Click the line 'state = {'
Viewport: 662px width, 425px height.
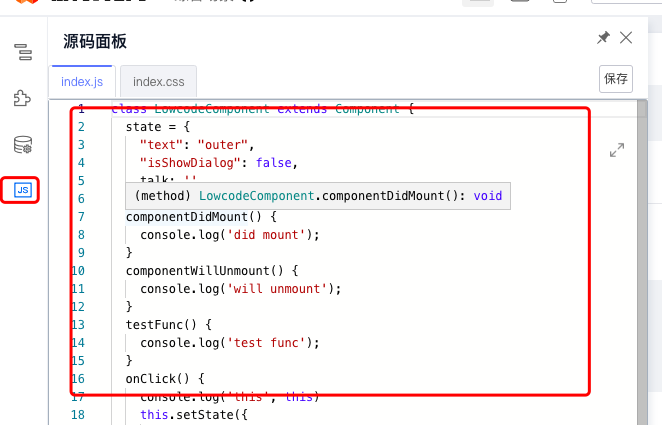(158, 127)
